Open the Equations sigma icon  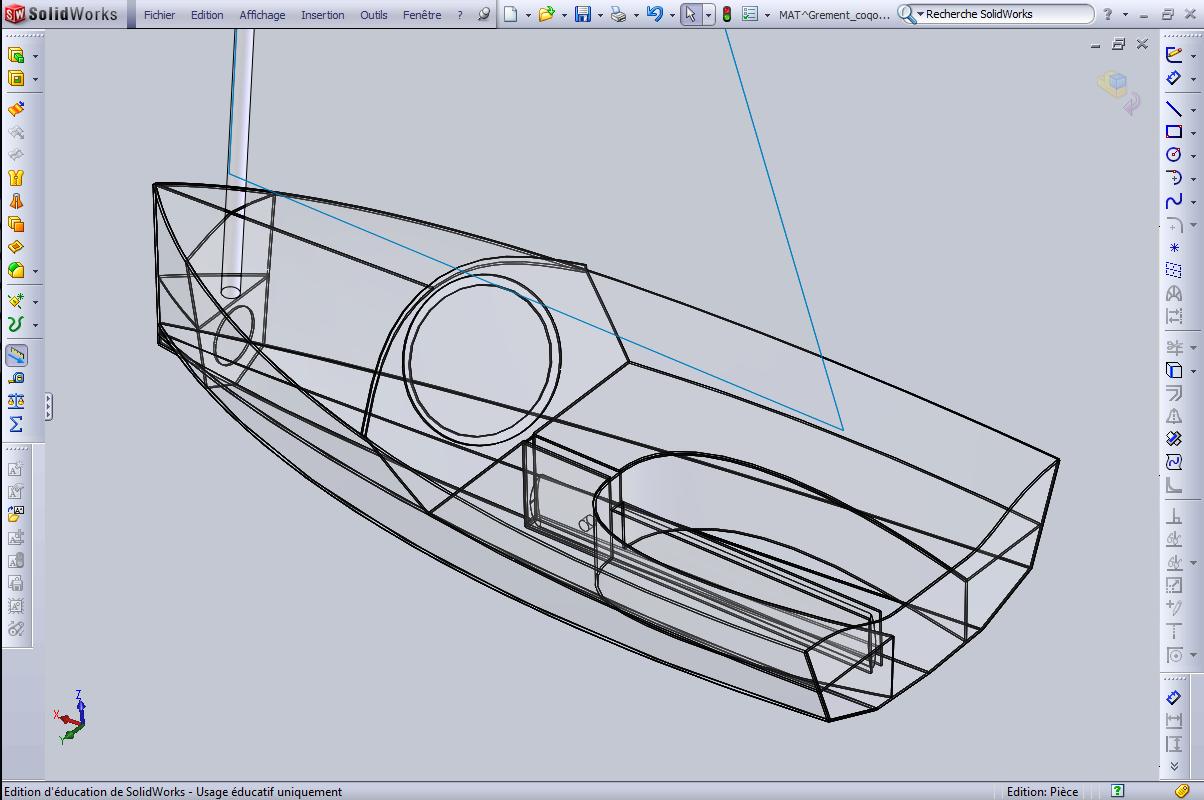point(15,422)
